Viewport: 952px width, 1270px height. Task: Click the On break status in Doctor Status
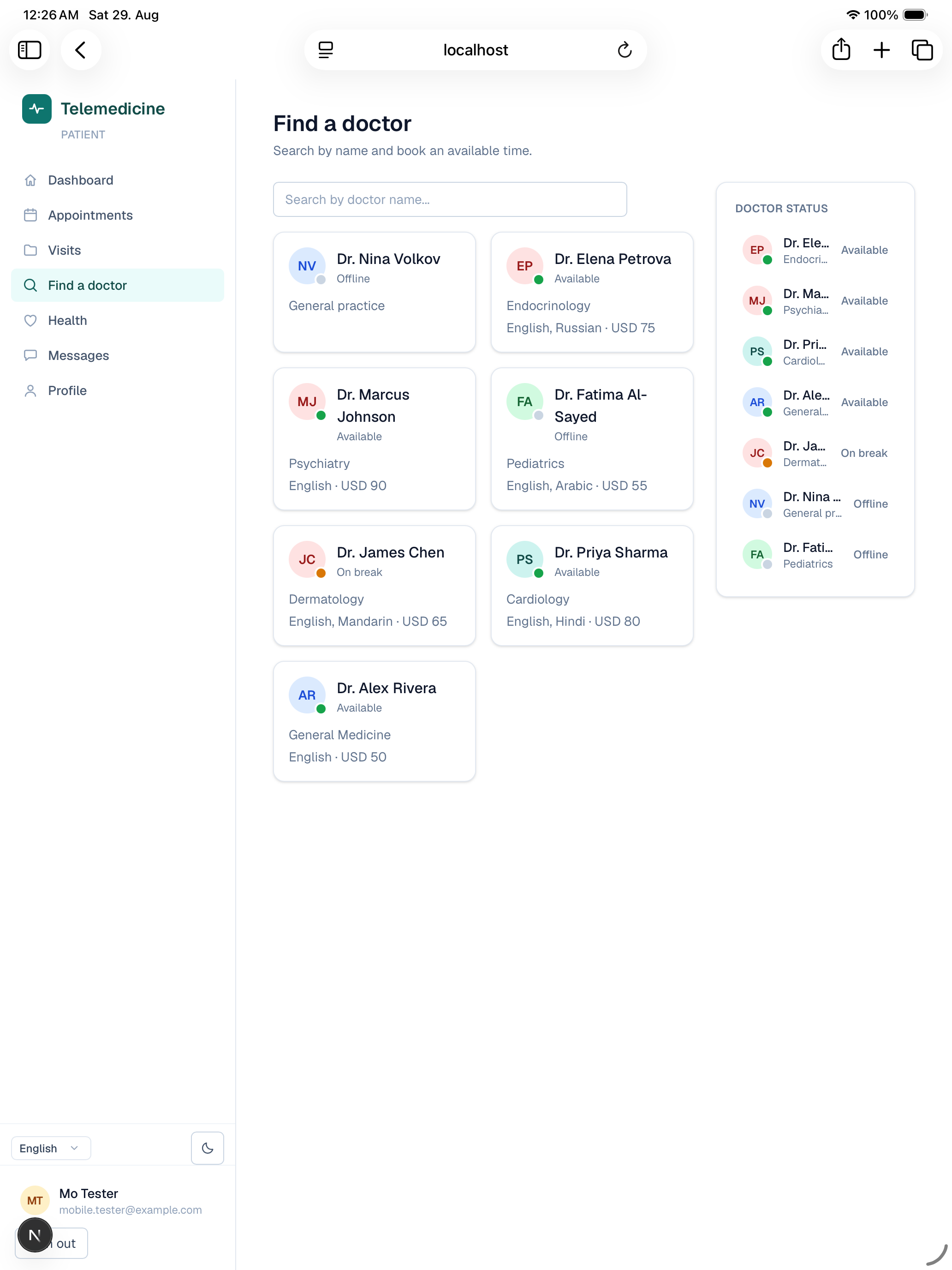coord(863,453)
